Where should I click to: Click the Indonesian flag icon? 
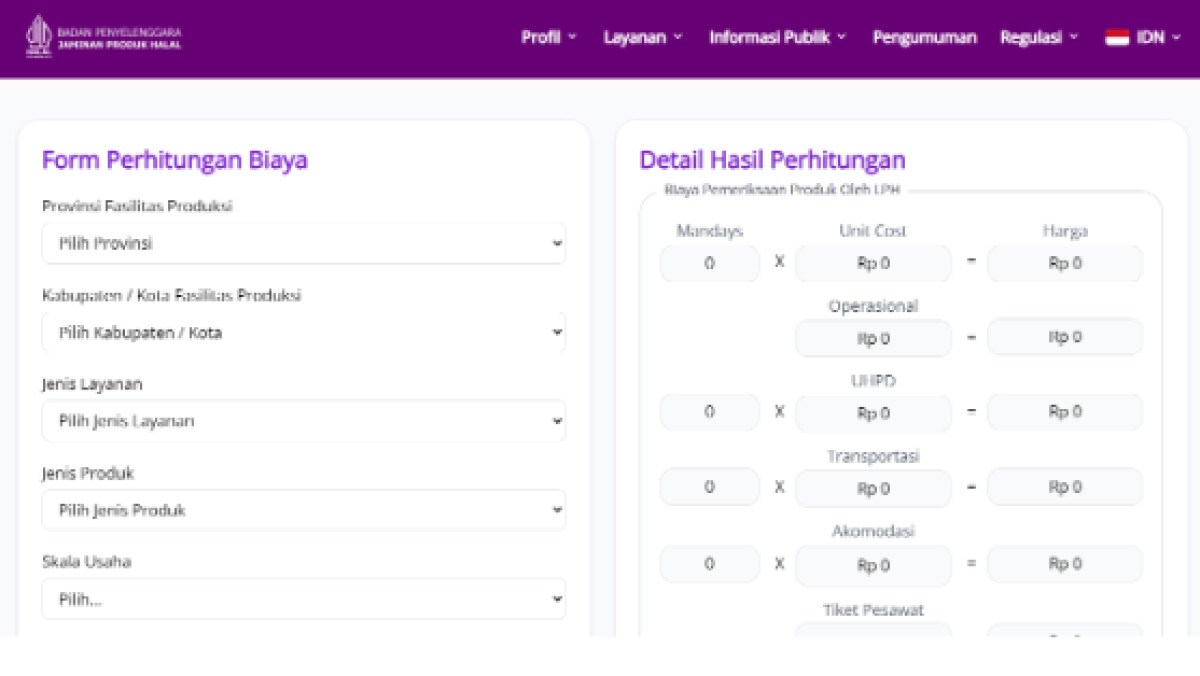[1117, 37]
